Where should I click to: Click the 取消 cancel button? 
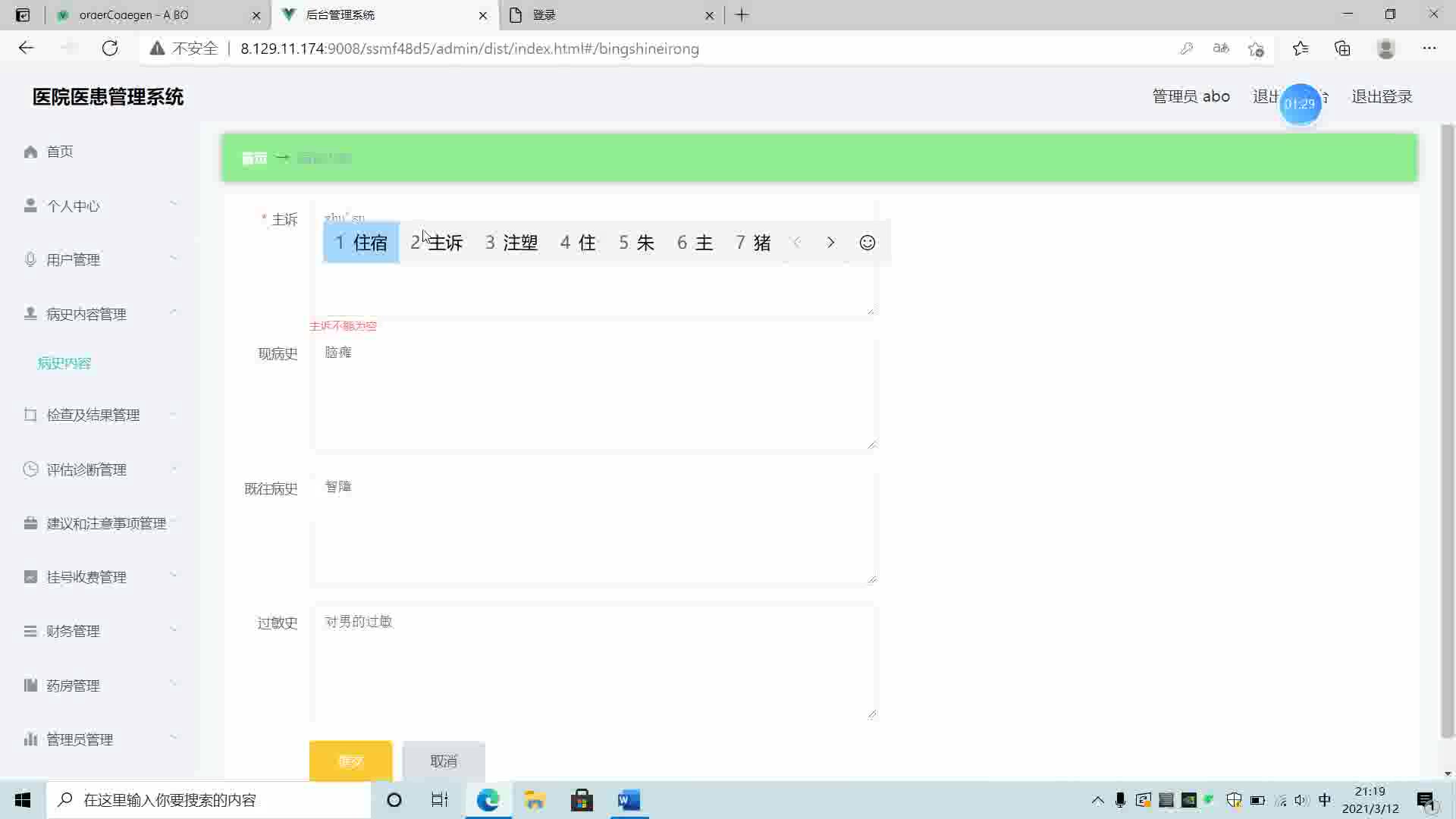[444, 761]
